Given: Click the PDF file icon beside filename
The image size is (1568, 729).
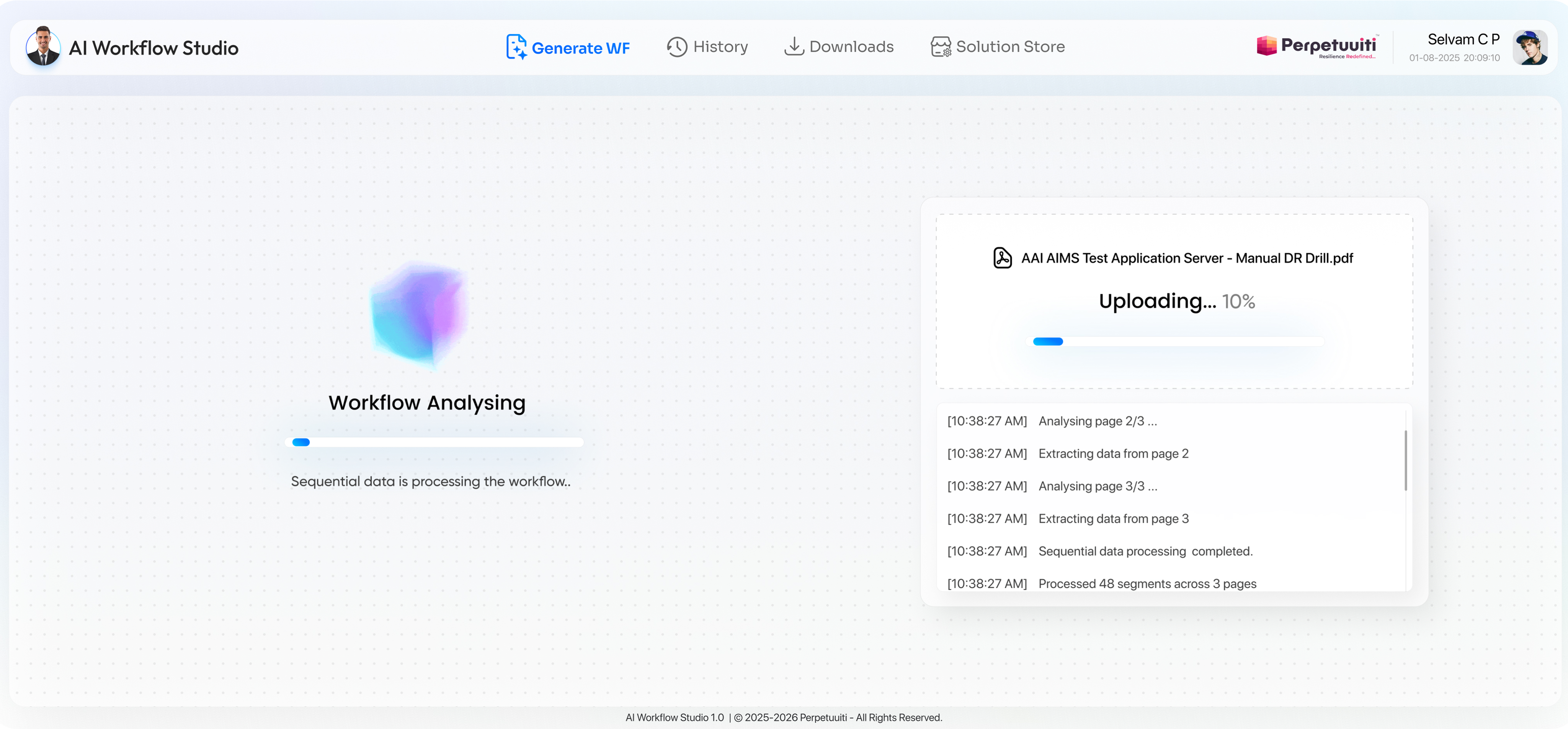Looking at the screenshot, I should [1002, 258].
